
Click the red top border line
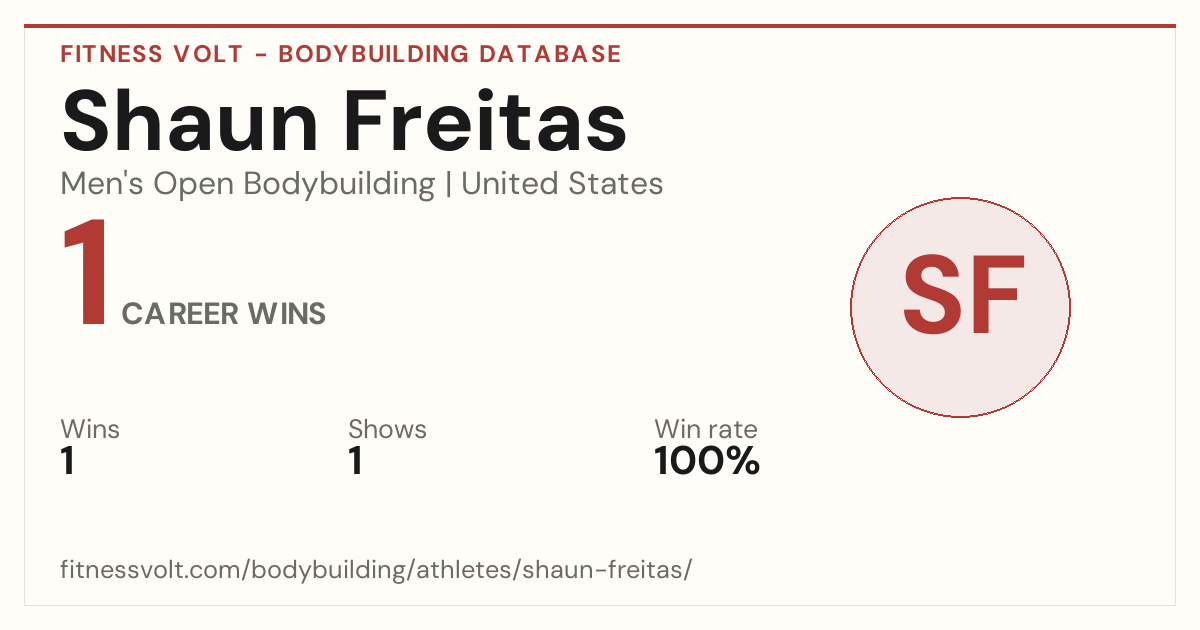600,26
